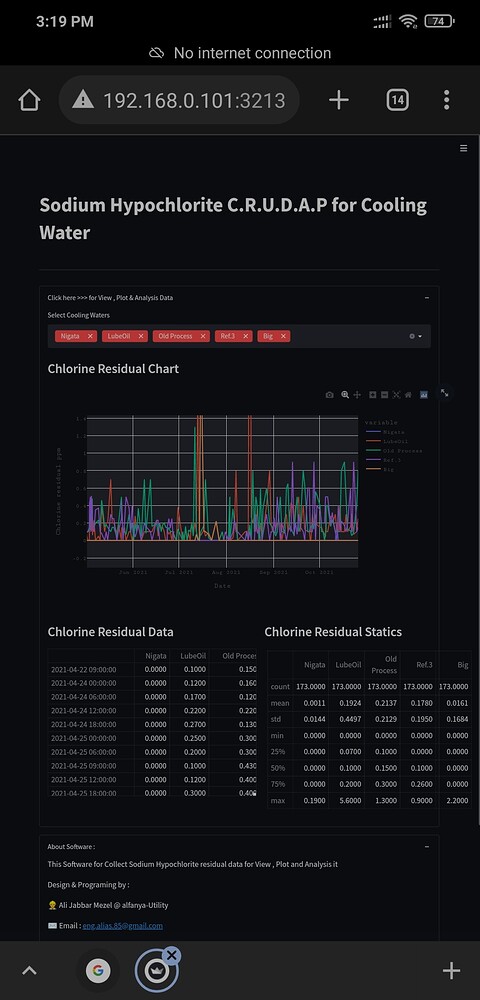The image size is (480, 1000).
Task: Select the chart Pan tool
Action: 357,395
